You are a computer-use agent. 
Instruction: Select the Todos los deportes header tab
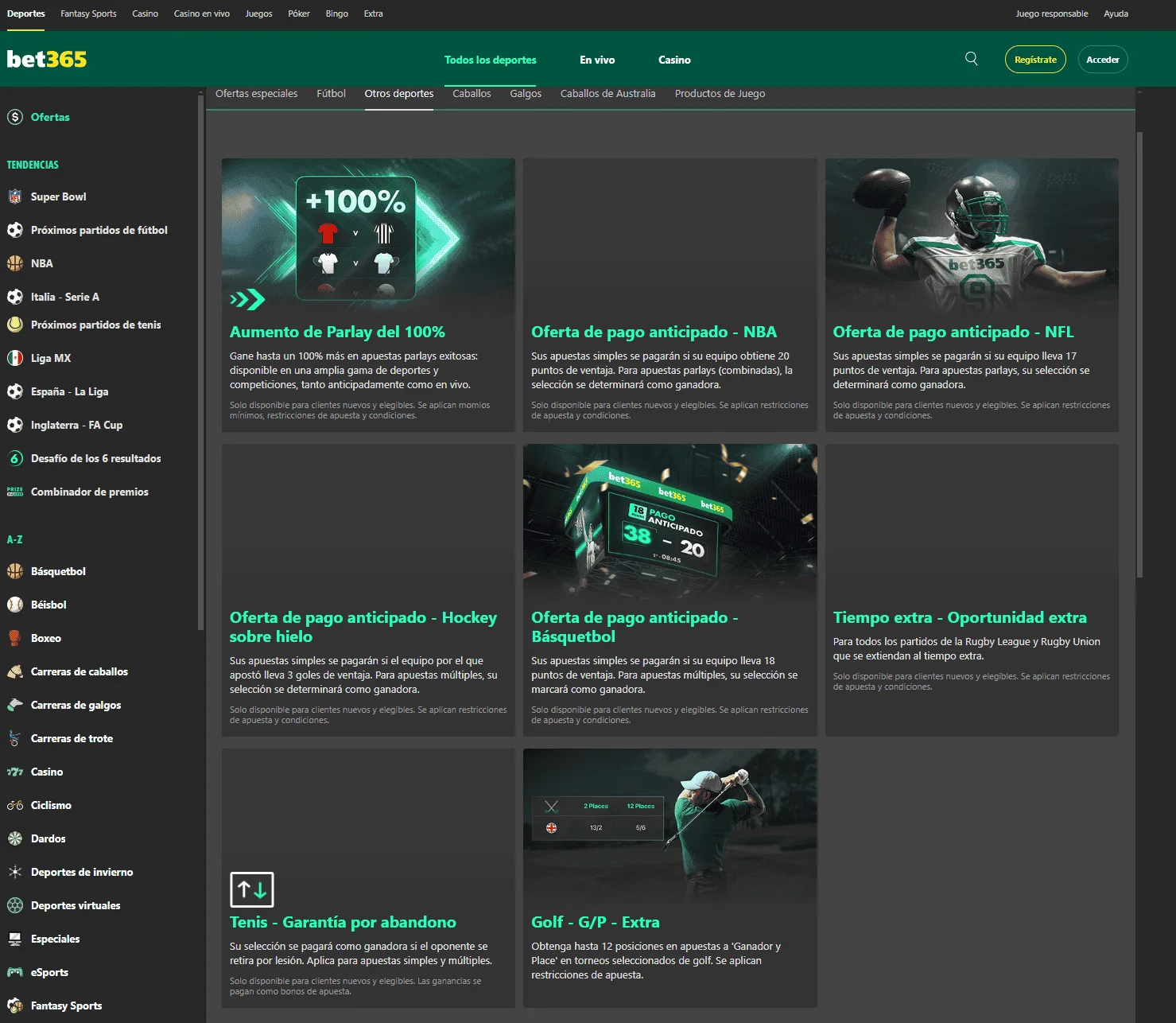(x=491, y=60)
